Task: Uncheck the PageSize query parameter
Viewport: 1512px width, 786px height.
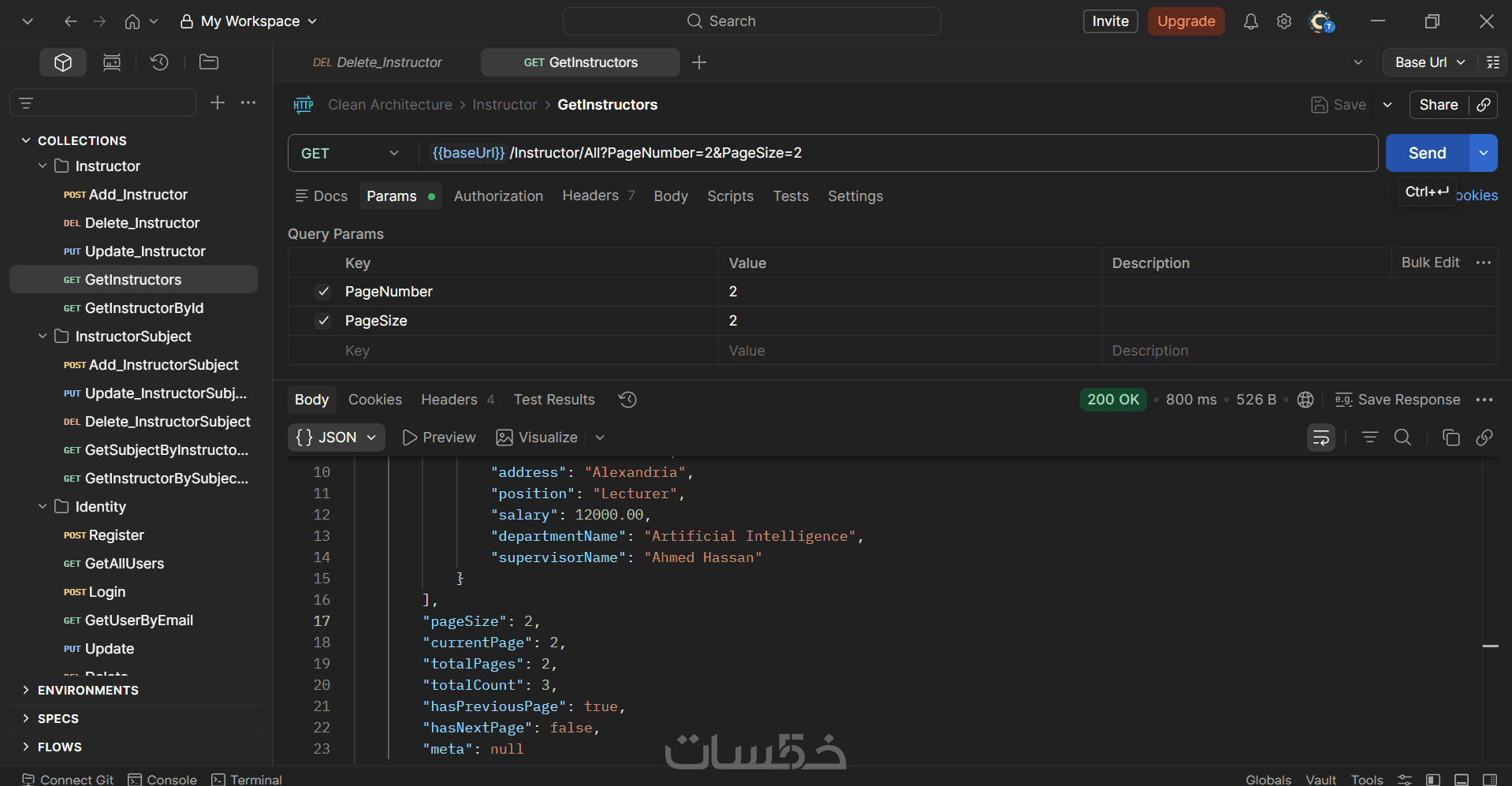Action: (x=323, y=321)
